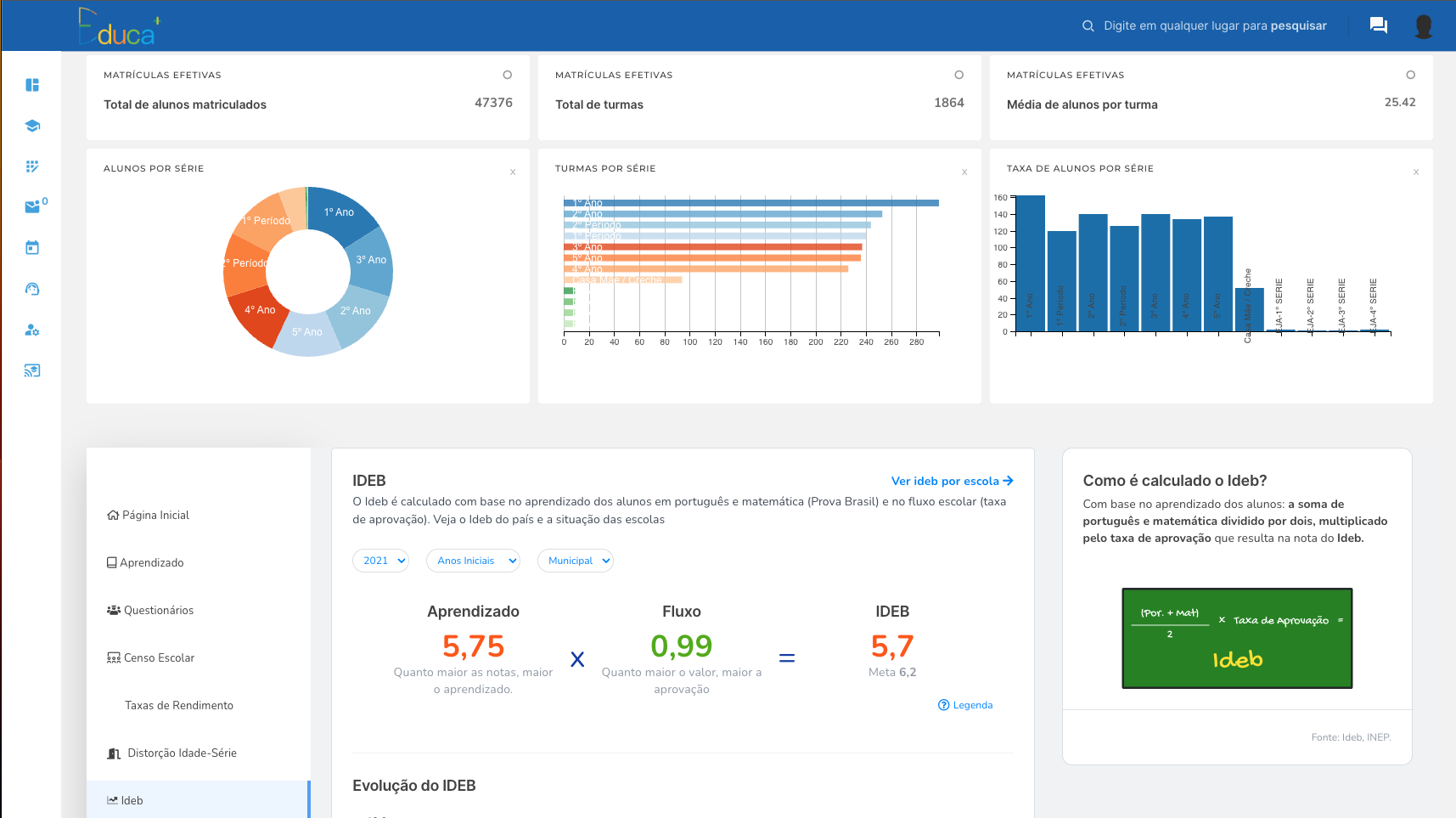
Task: Click the tallest 1º Ano bar in Taxa chart
Action: 1031,263
